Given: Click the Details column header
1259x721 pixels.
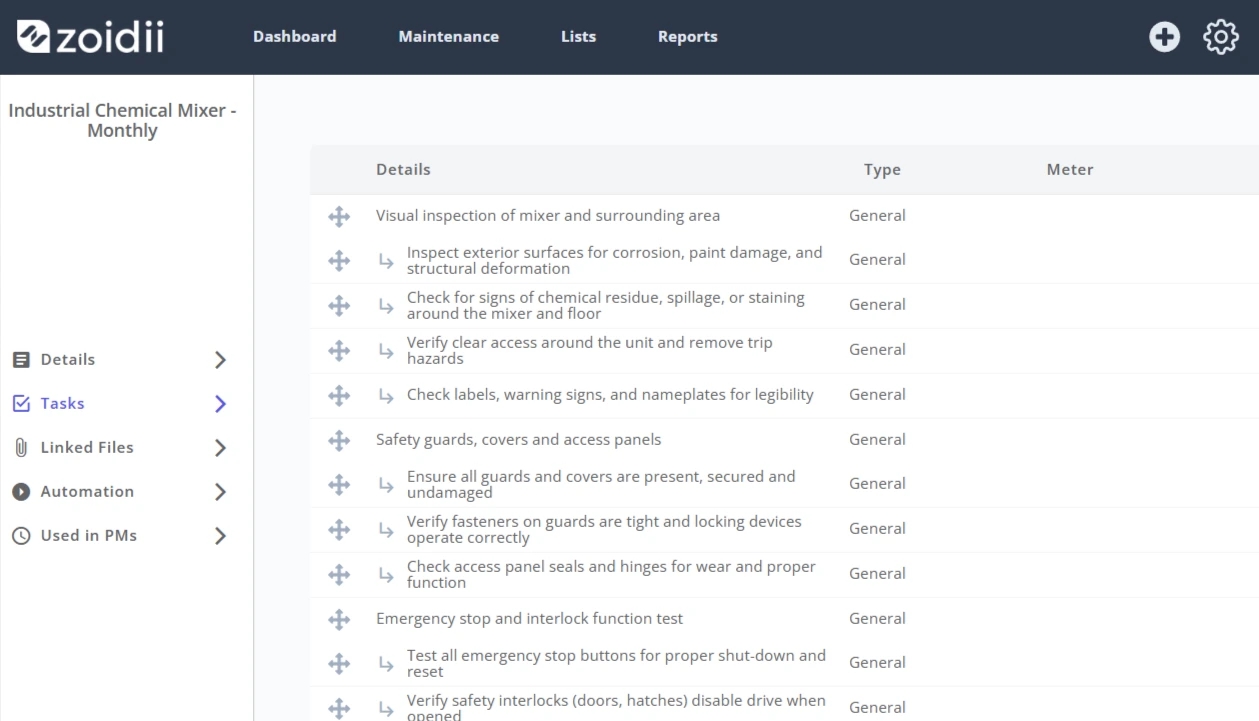Looking at the screenshot, I should 404,170.
